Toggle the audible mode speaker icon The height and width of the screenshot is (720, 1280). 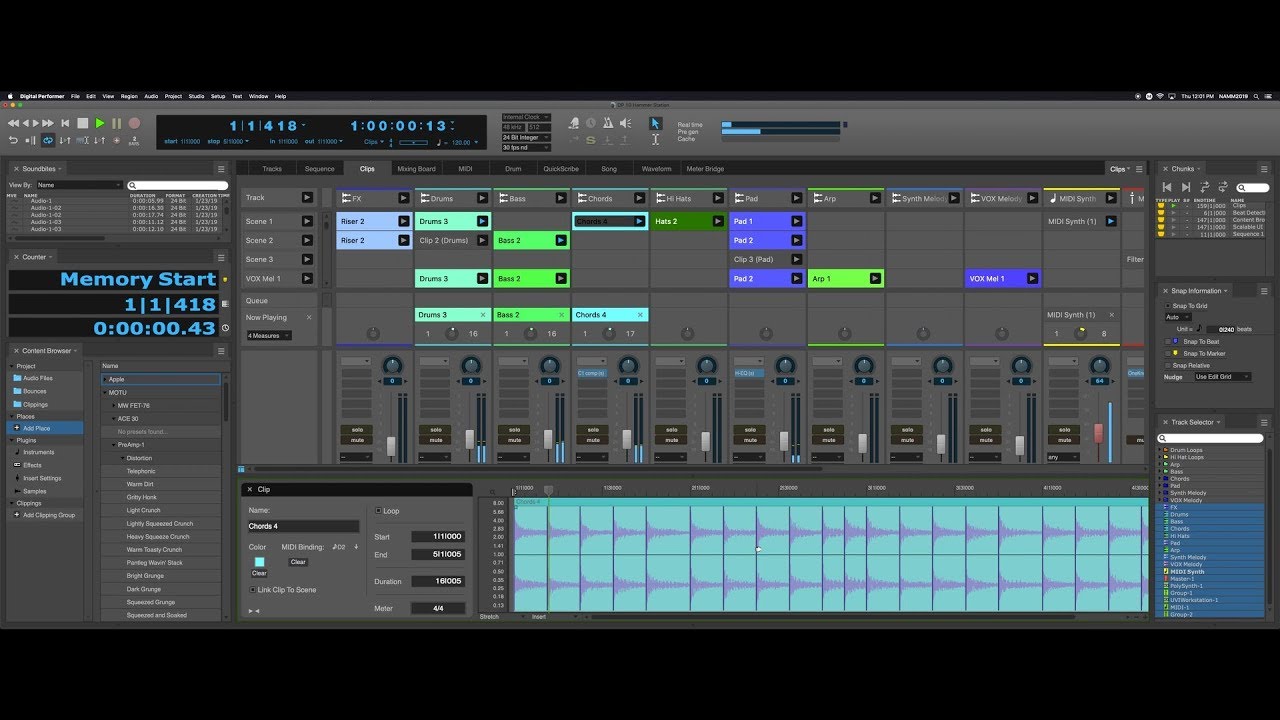[x=625, y=124]
